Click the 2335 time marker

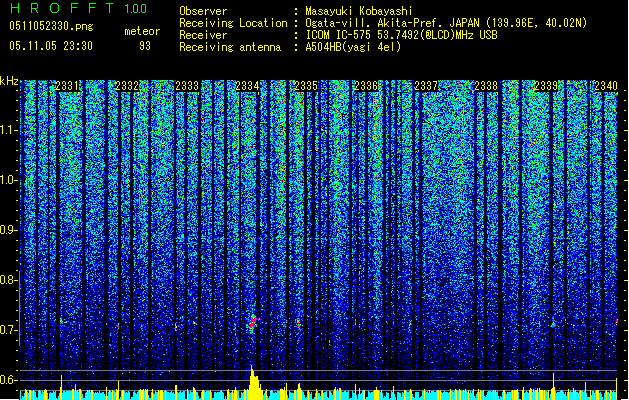306,86
